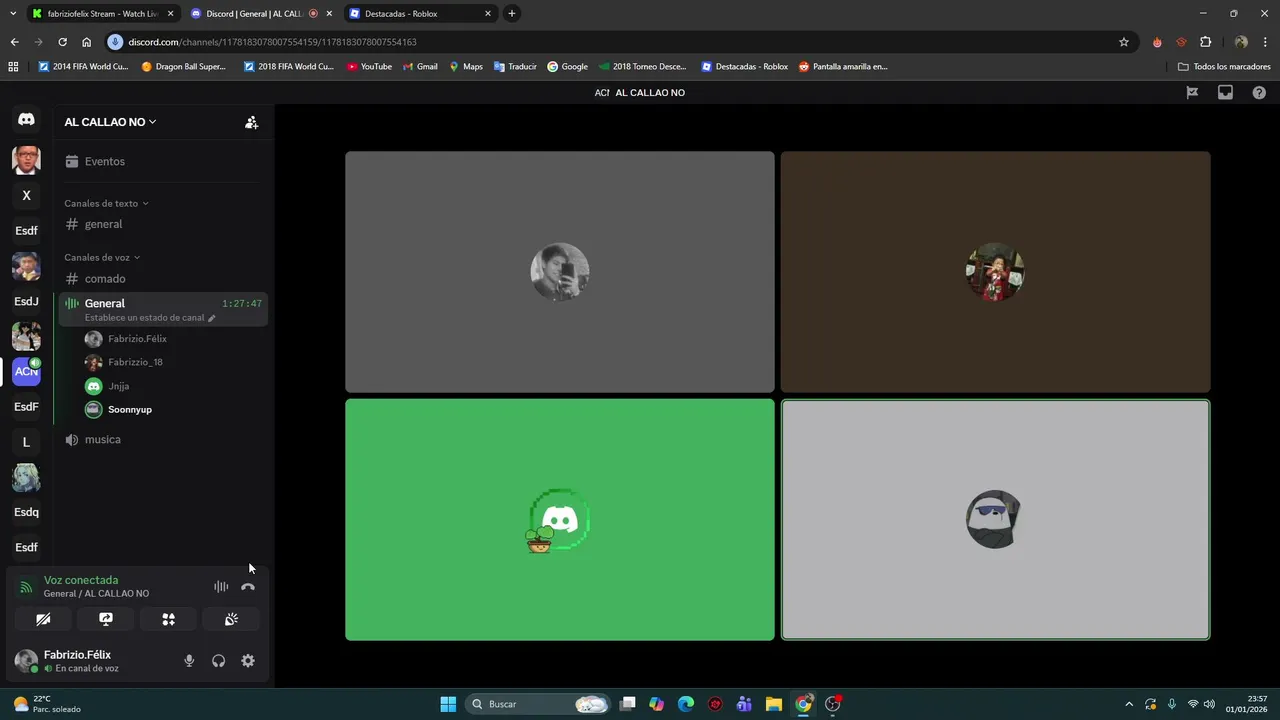1280x720 pixels.
Task: Open the AL CALLAO NO server dropdown
Action: [110, 122]
